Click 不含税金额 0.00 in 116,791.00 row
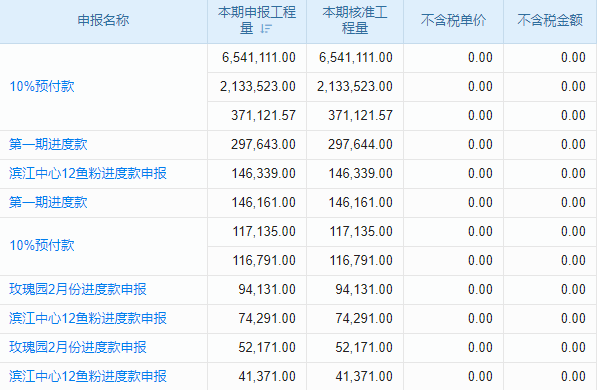This screenshot has height=390, width=597. coord(573,260)
